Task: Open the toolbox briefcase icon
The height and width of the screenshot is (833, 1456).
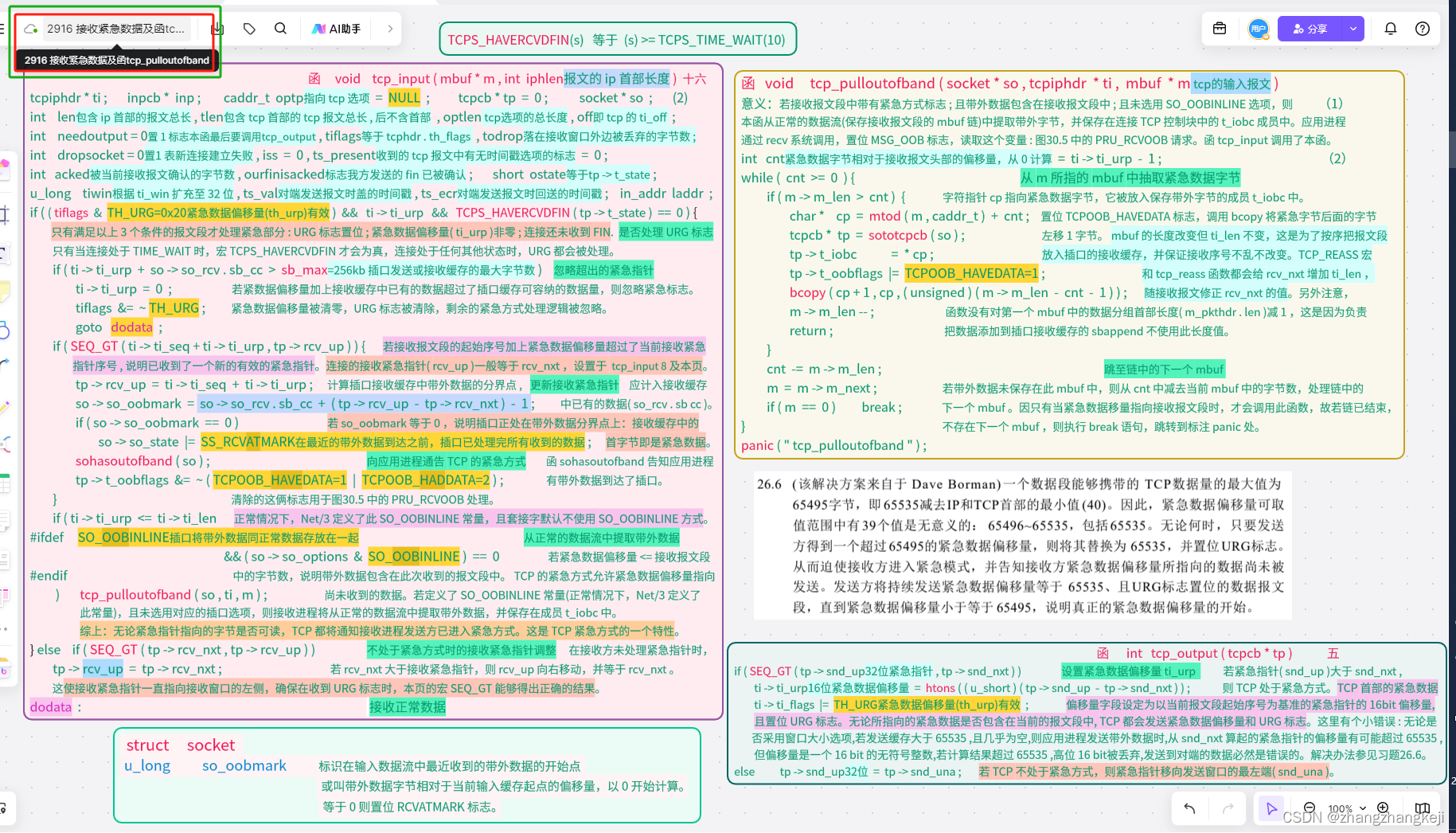Action: tap(1220, 29)
